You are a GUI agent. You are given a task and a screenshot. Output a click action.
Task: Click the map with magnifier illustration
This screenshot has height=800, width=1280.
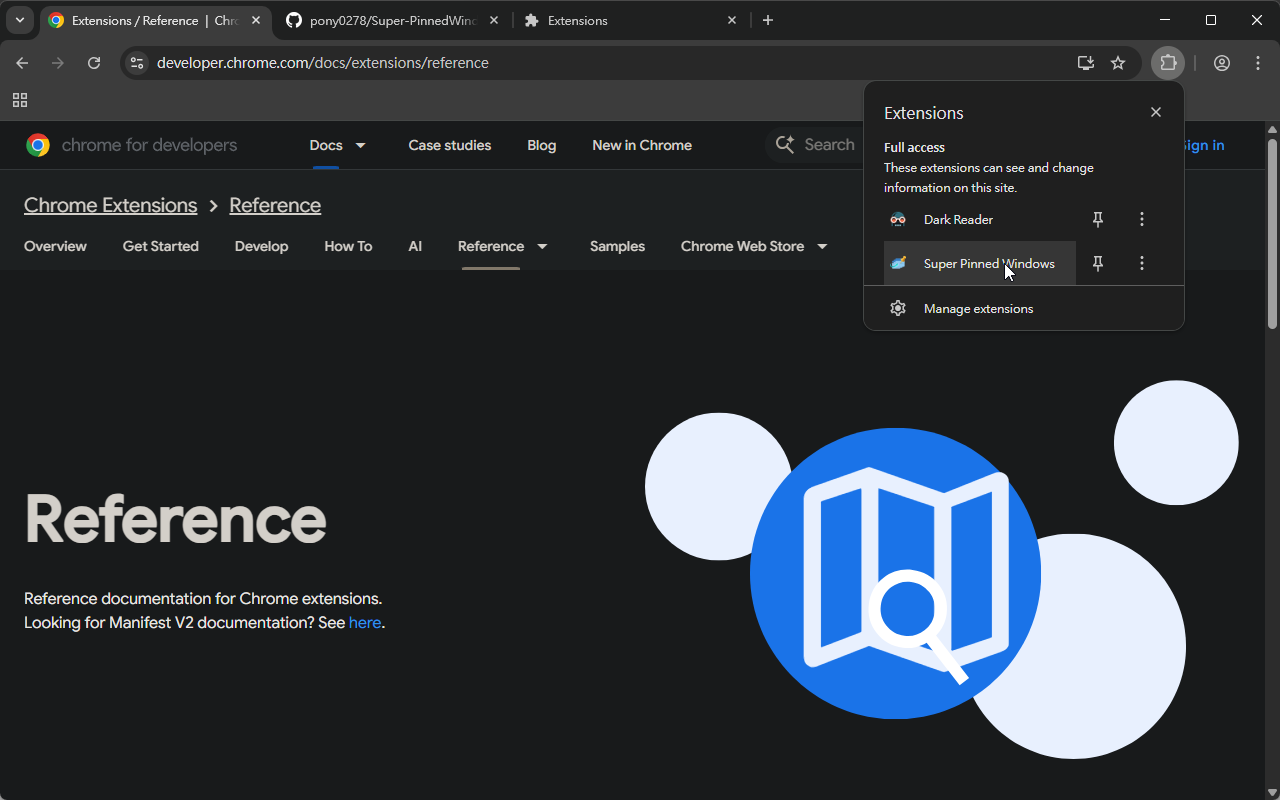(x=895, y=573)
